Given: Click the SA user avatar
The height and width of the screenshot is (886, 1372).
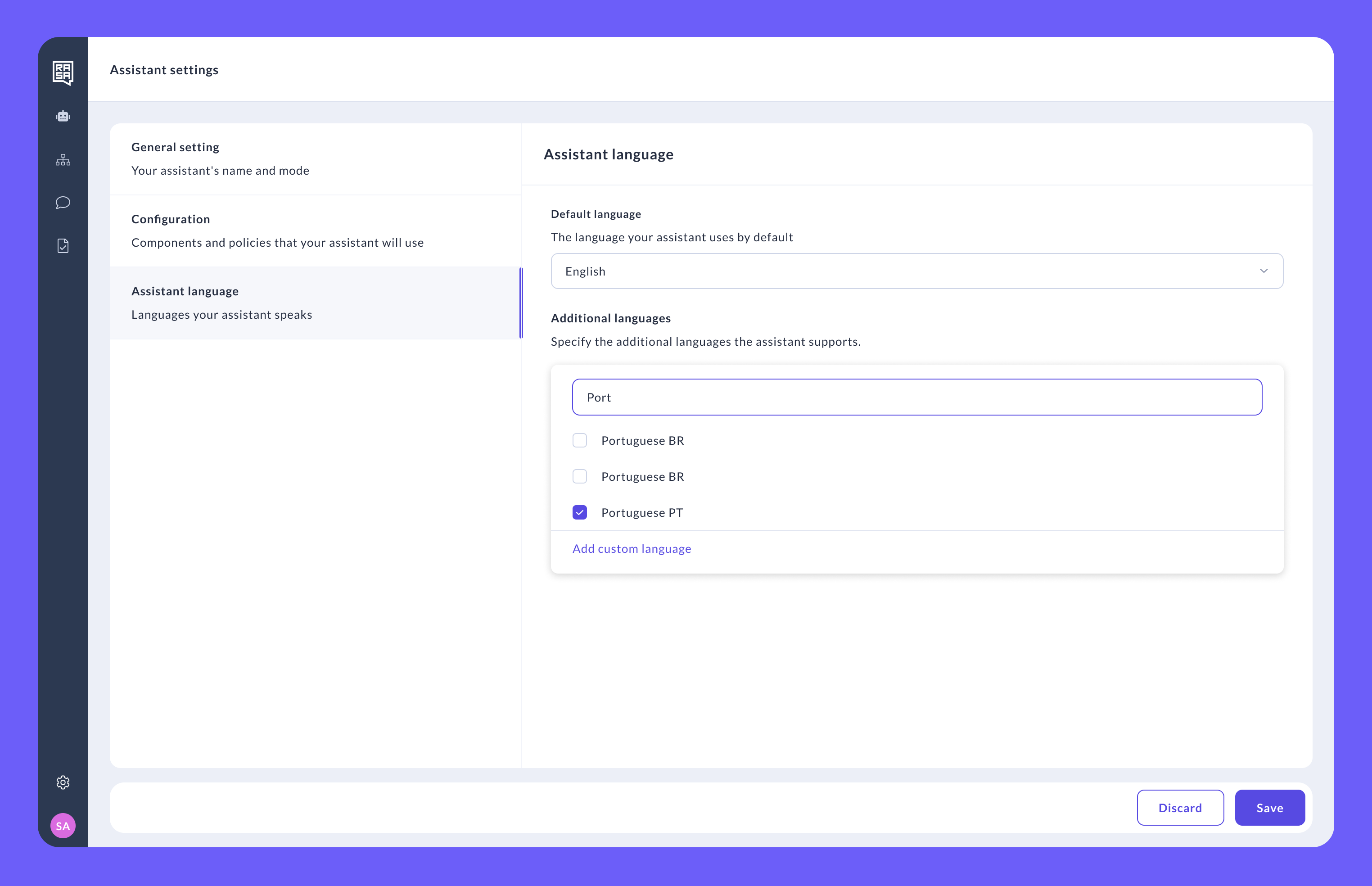Looking at the screenshot, I should pyautogui.click(x=63, y=826).
